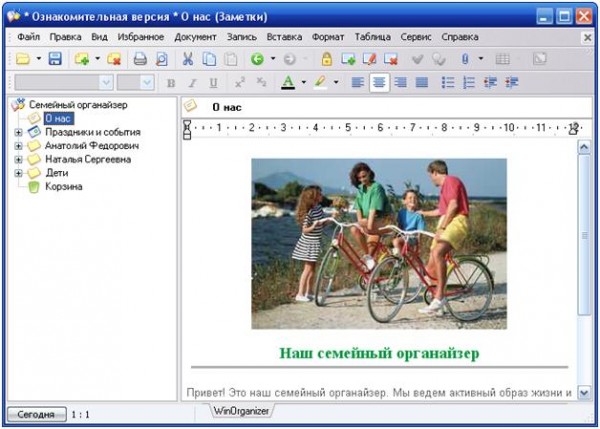The width and height of the screenshot is (600, 429).
Task: Open the dropdown arrow beside Add entry icon
Action: point(98,59)
